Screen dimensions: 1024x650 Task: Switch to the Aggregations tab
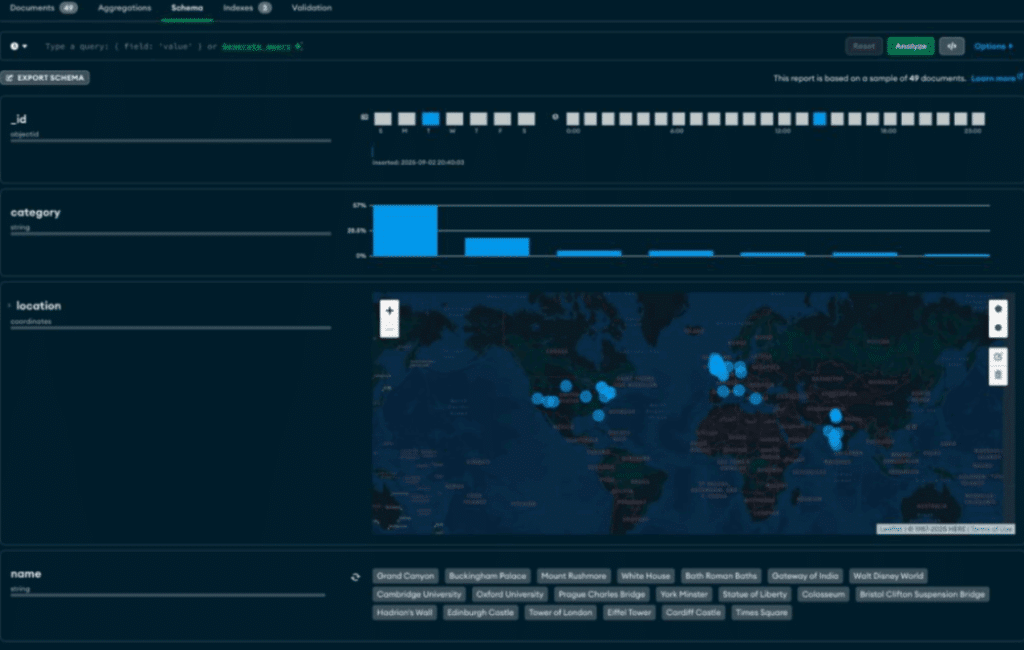click(124, 8)
